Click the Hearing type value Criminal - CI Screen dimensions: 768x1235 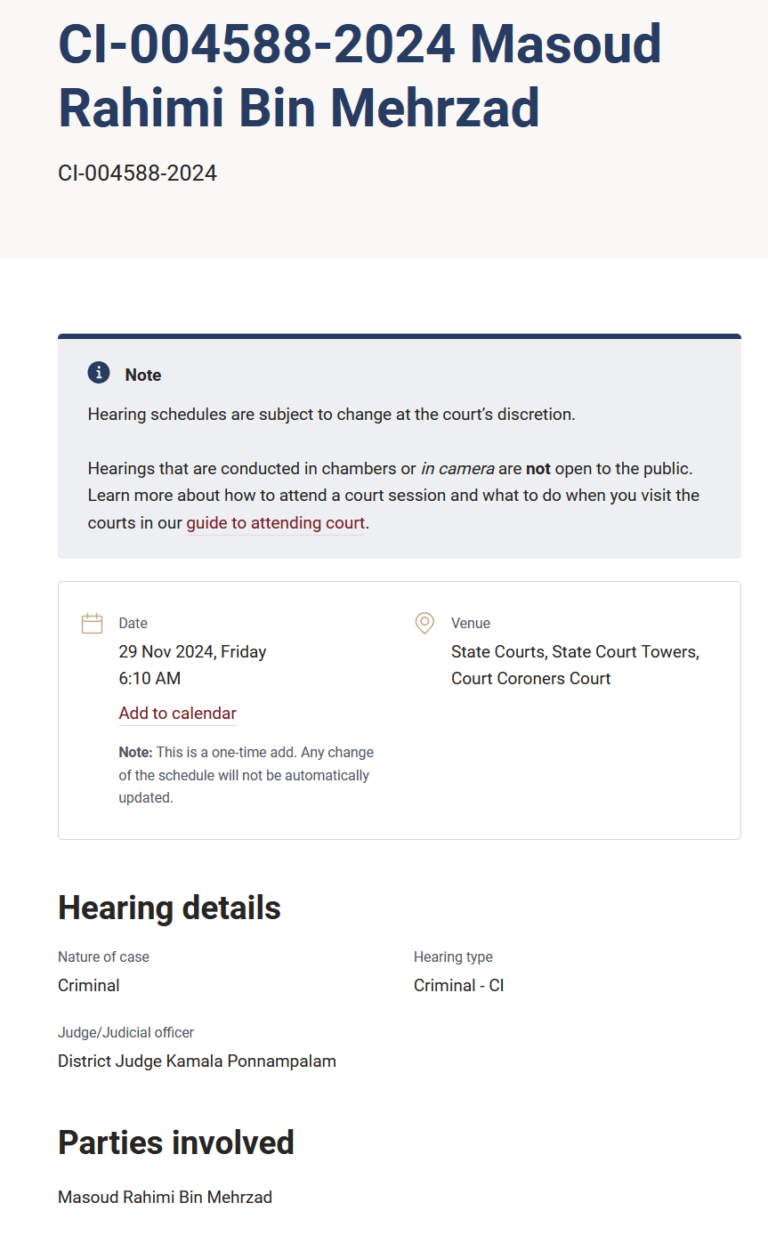click(459, 985)
